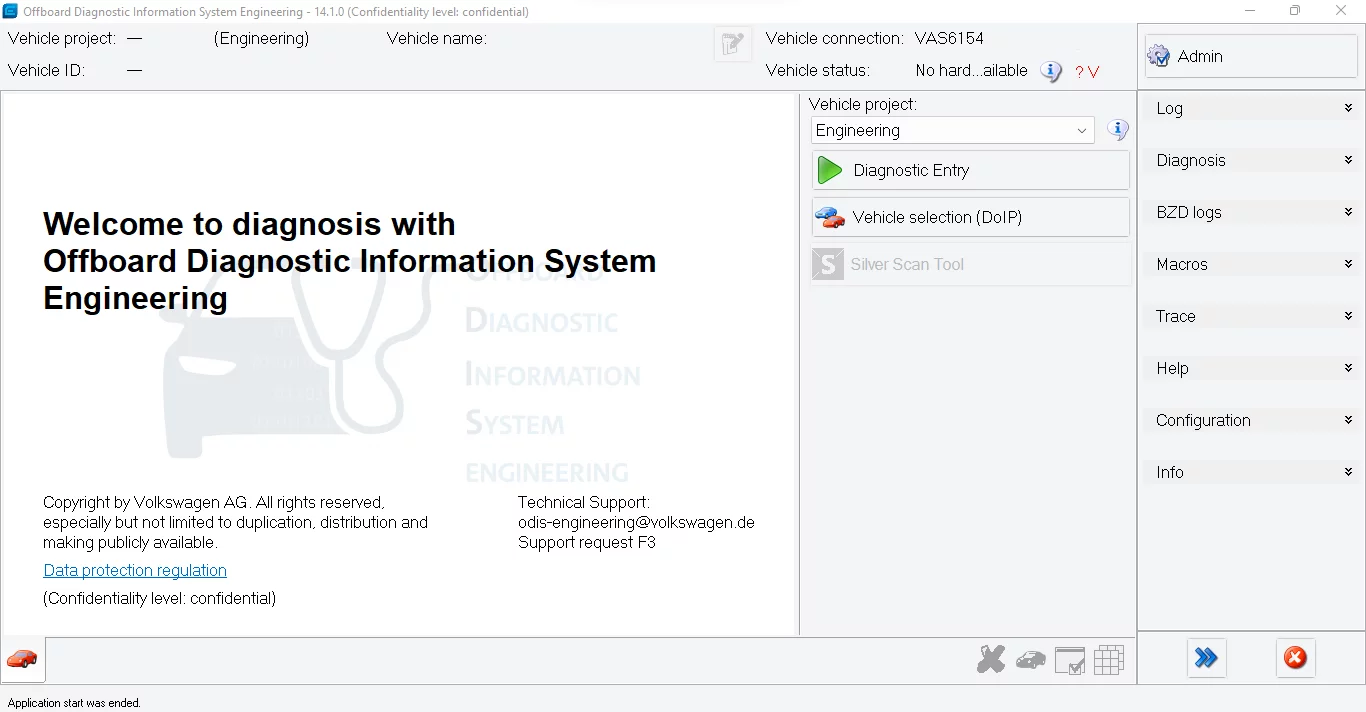The image size is (1366, 712).
Task: Open the Configuration panel
Action: point(1252,420)
